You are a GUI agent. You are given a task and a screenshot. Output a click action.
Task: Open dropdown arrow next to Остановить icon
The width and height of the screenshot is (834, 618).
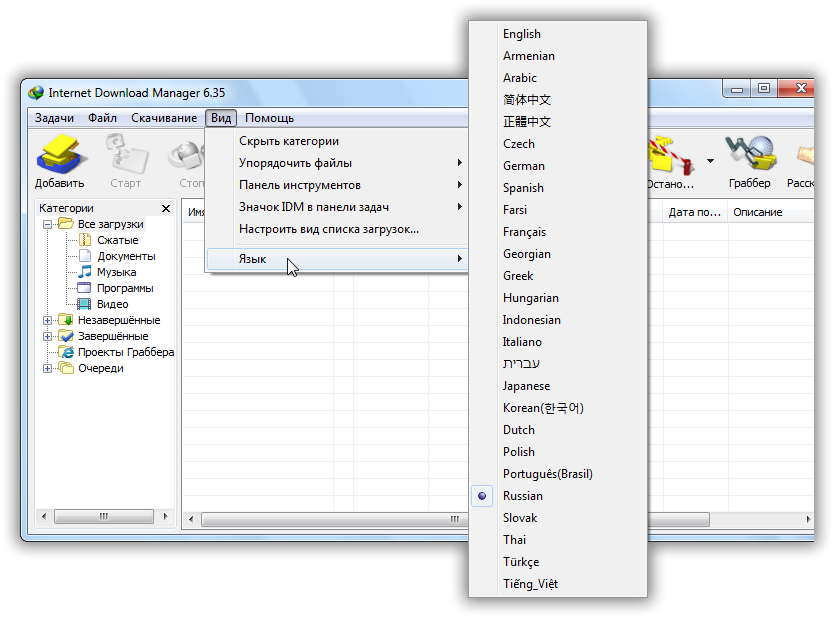(x=711, y=161)
